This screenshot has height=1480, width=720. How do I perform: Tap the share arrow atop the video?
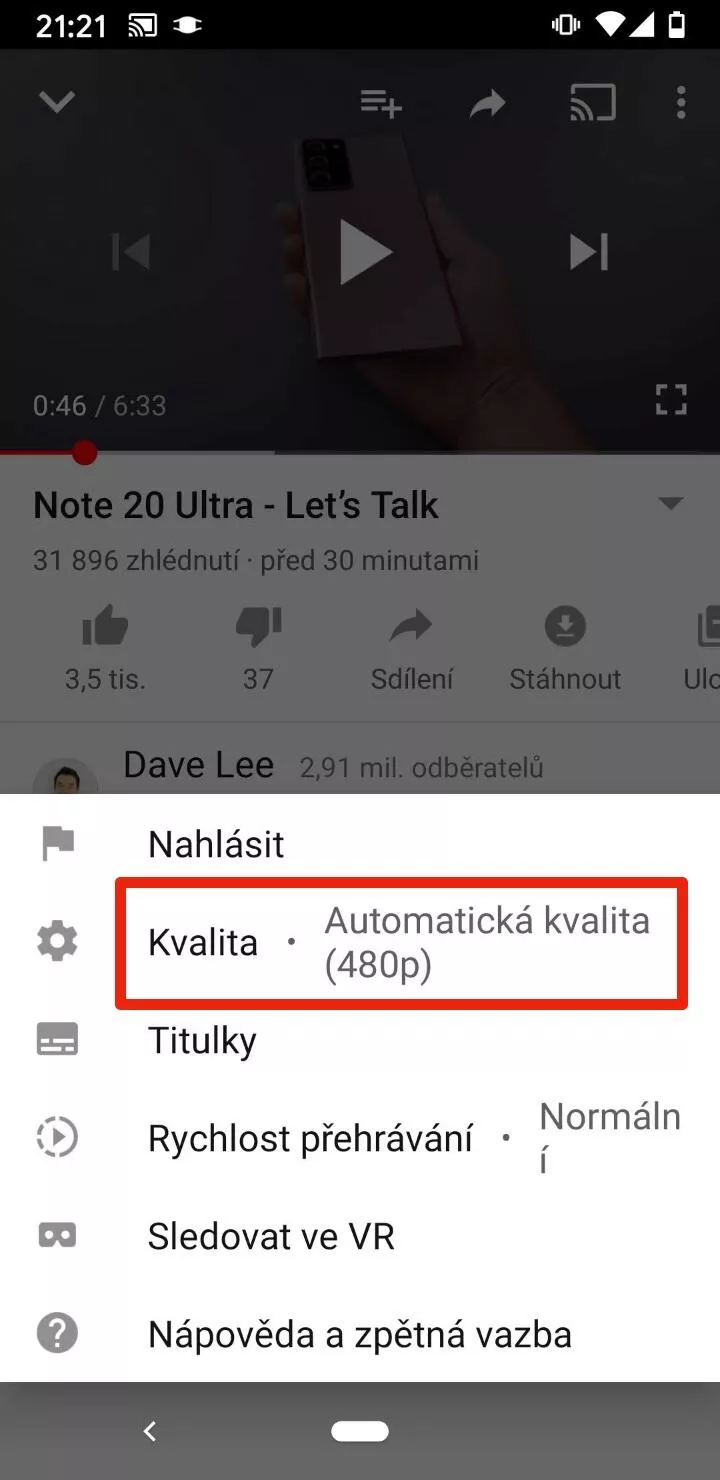click(x=488, y=103)
